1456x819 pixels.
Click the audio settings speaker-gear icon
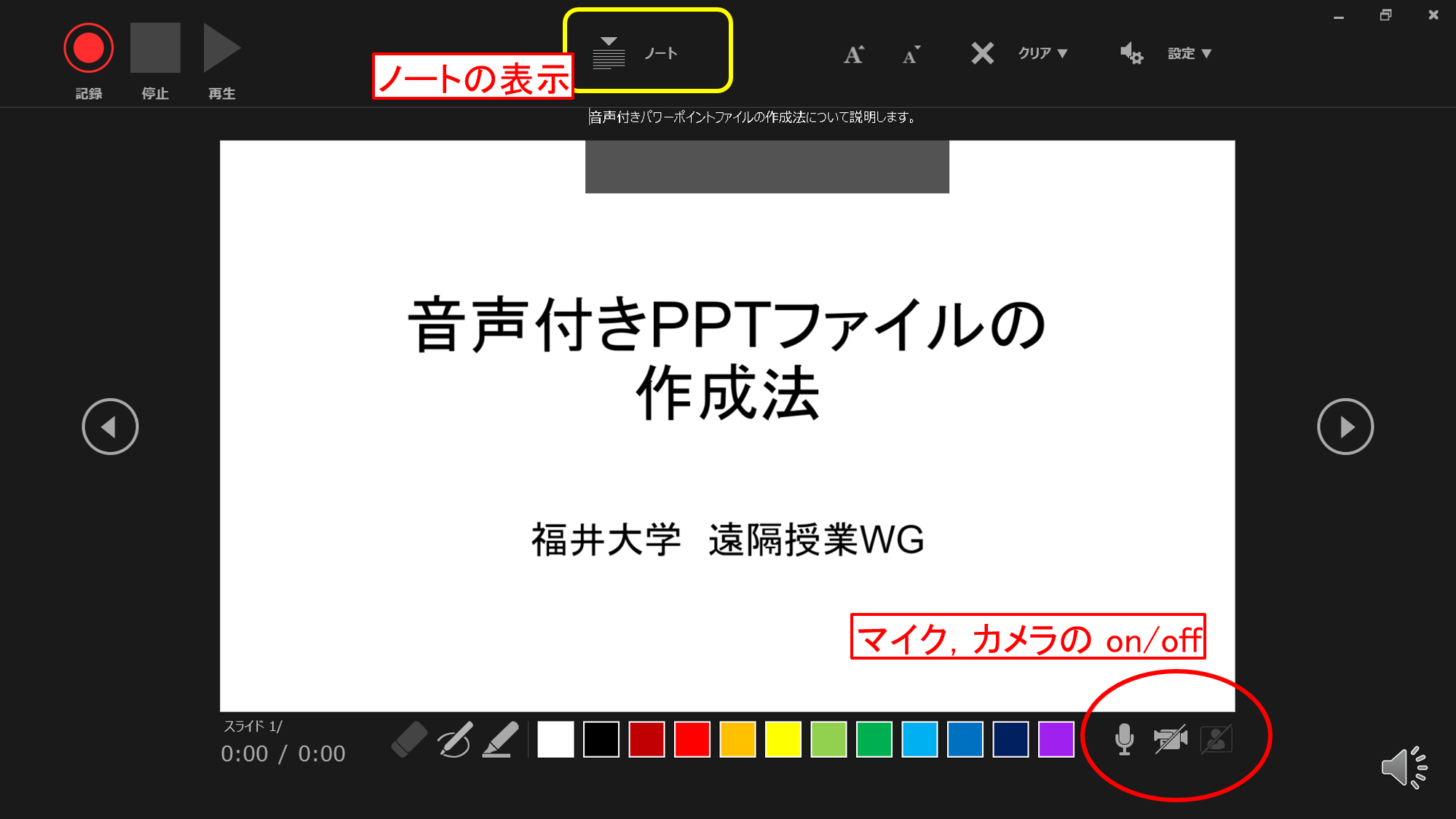click(1131, 53)
